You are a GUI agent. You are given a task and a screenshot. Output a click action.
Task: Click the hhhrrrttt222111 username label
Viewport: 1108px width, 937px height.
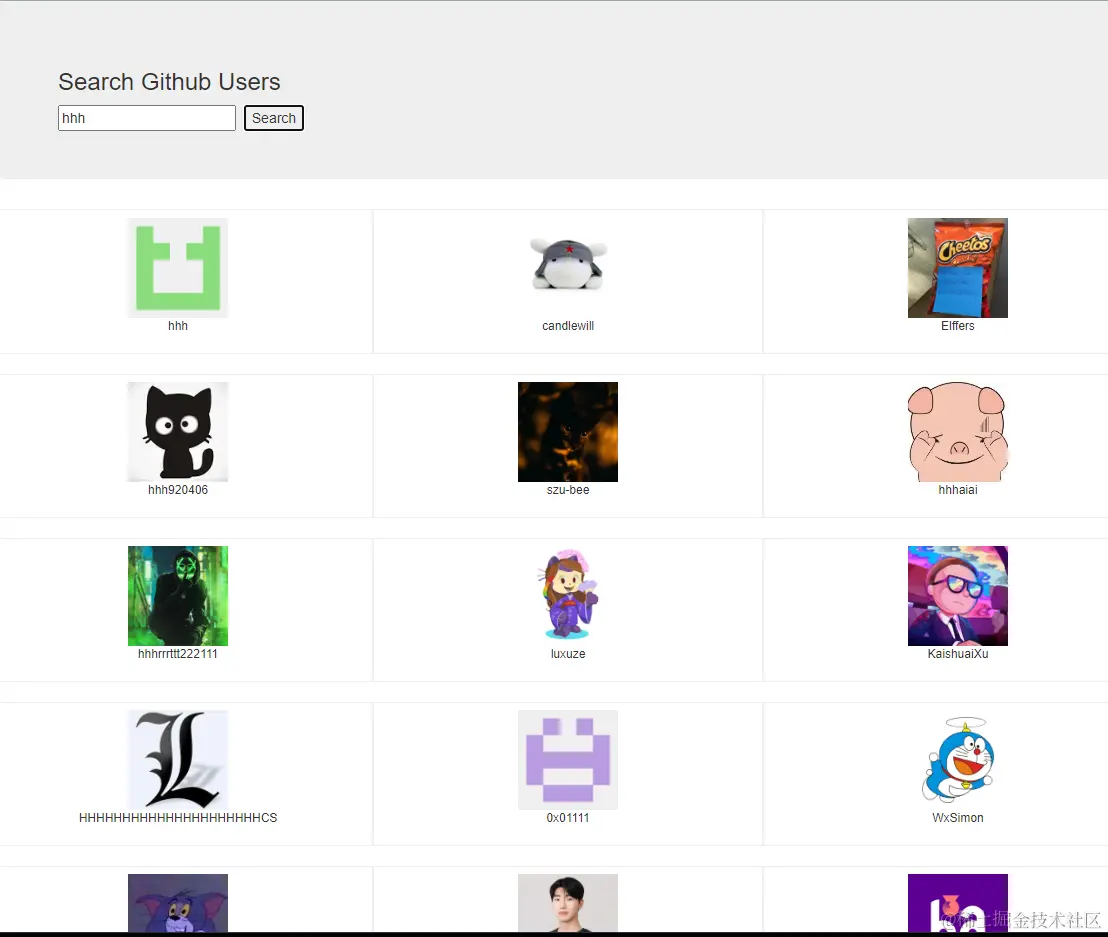pos(178,654)
